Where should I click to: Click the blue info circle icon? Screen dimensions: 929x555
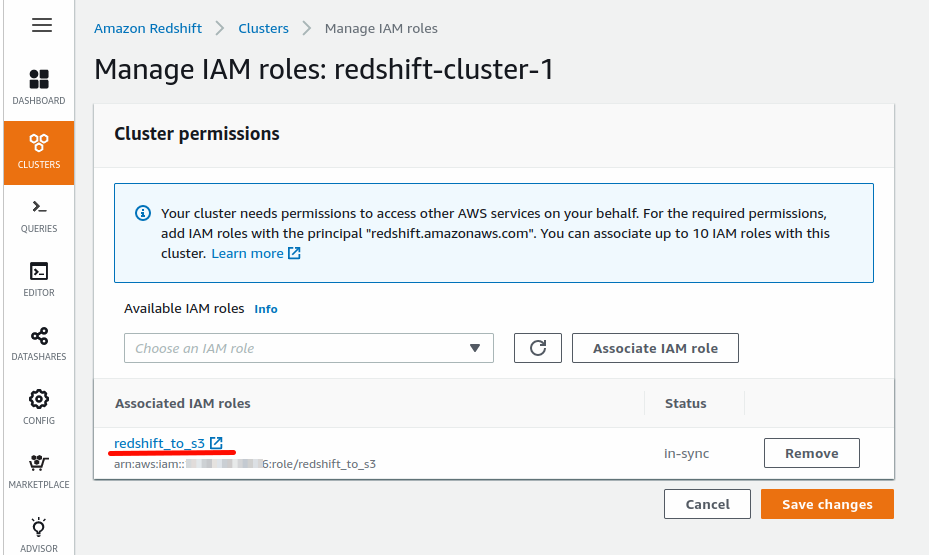[143, 214]
